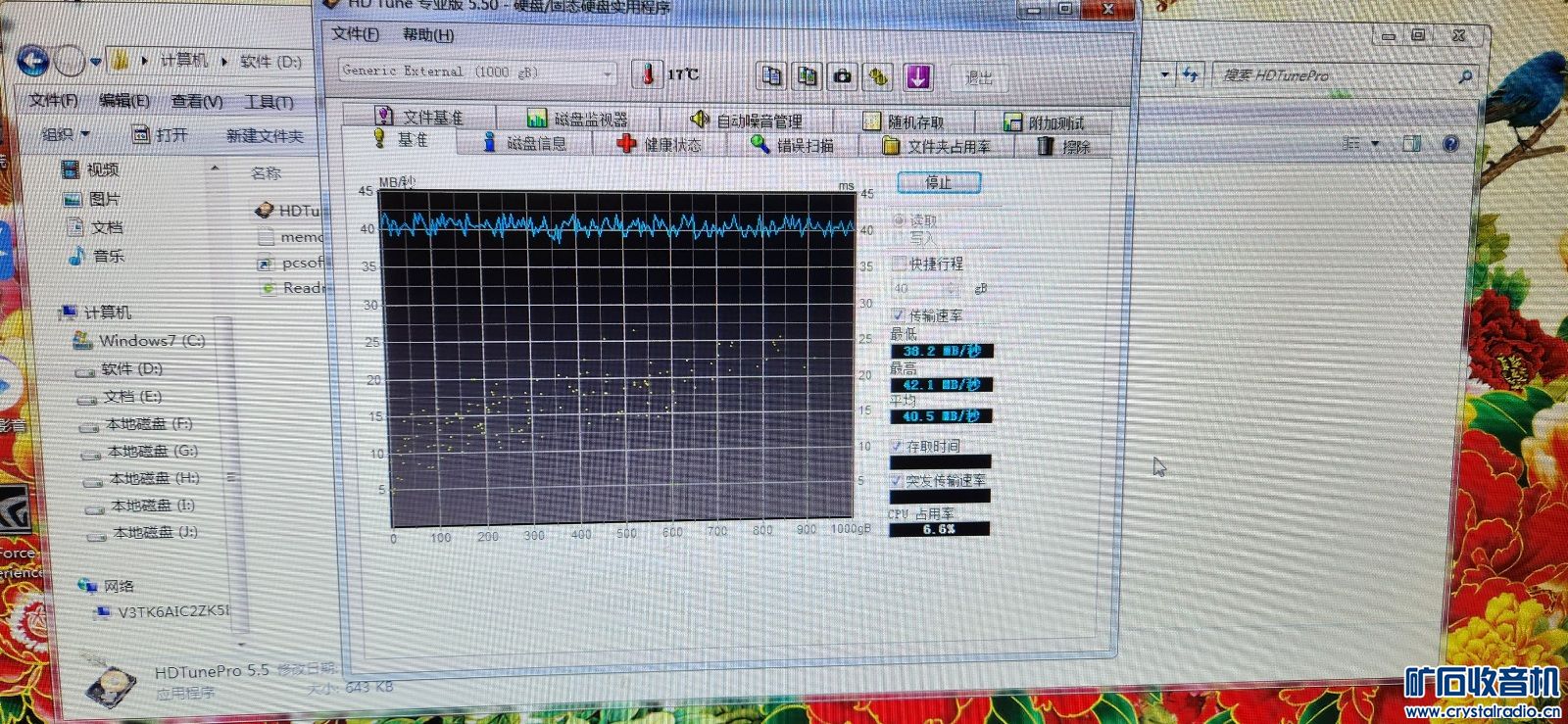
Task: Click the 名称 column header in Explorer
Action: 266,173
